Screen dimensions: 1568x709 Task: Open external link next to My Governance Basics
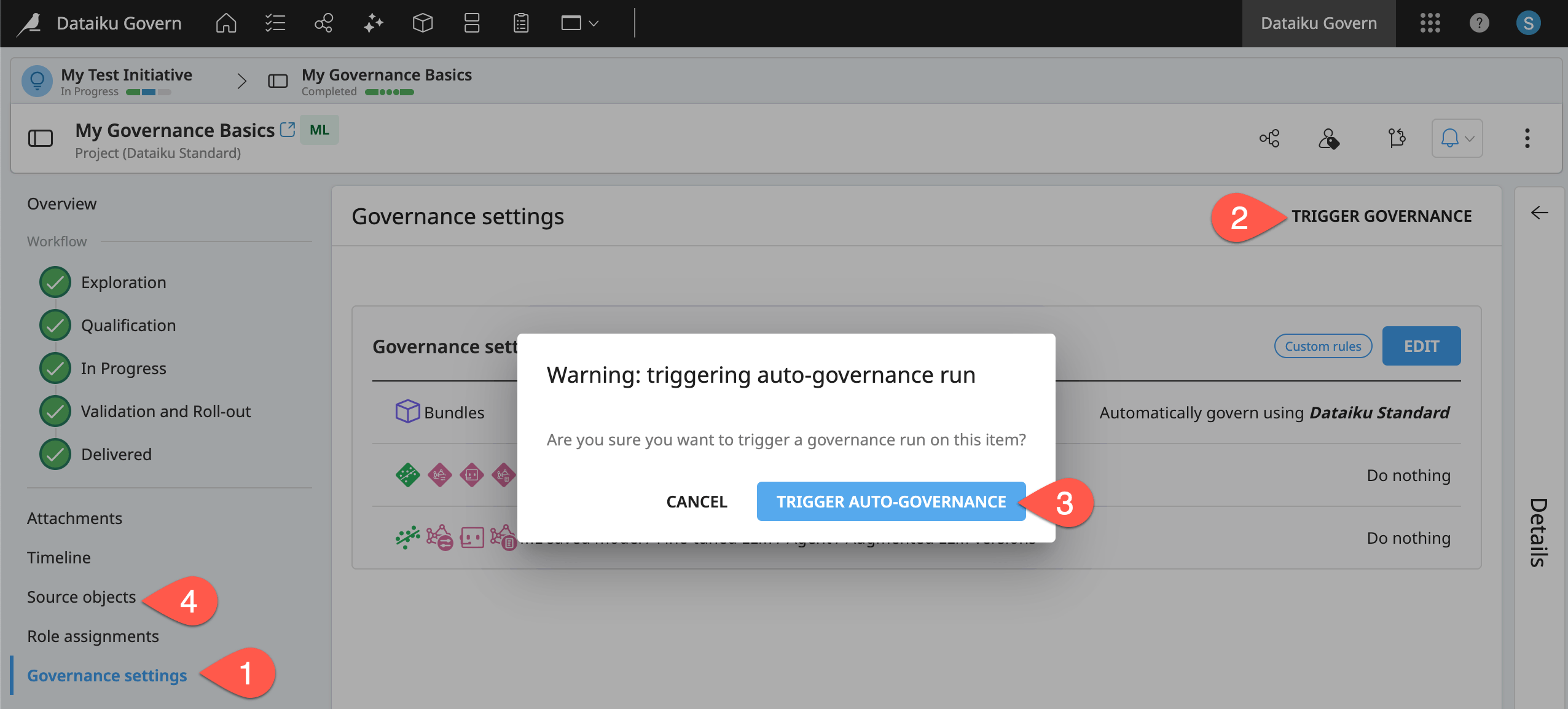click(x=288, y=130)
